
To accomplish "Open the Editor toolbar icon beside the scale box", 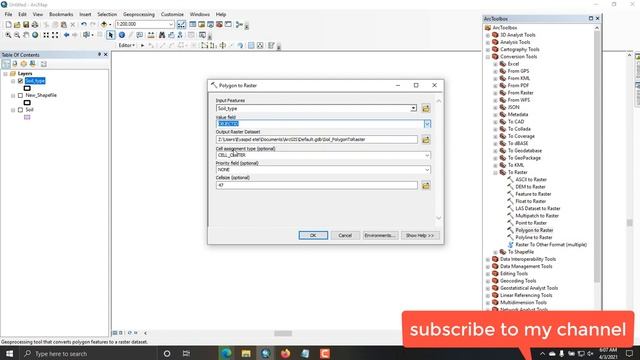I will coord(182,24).
